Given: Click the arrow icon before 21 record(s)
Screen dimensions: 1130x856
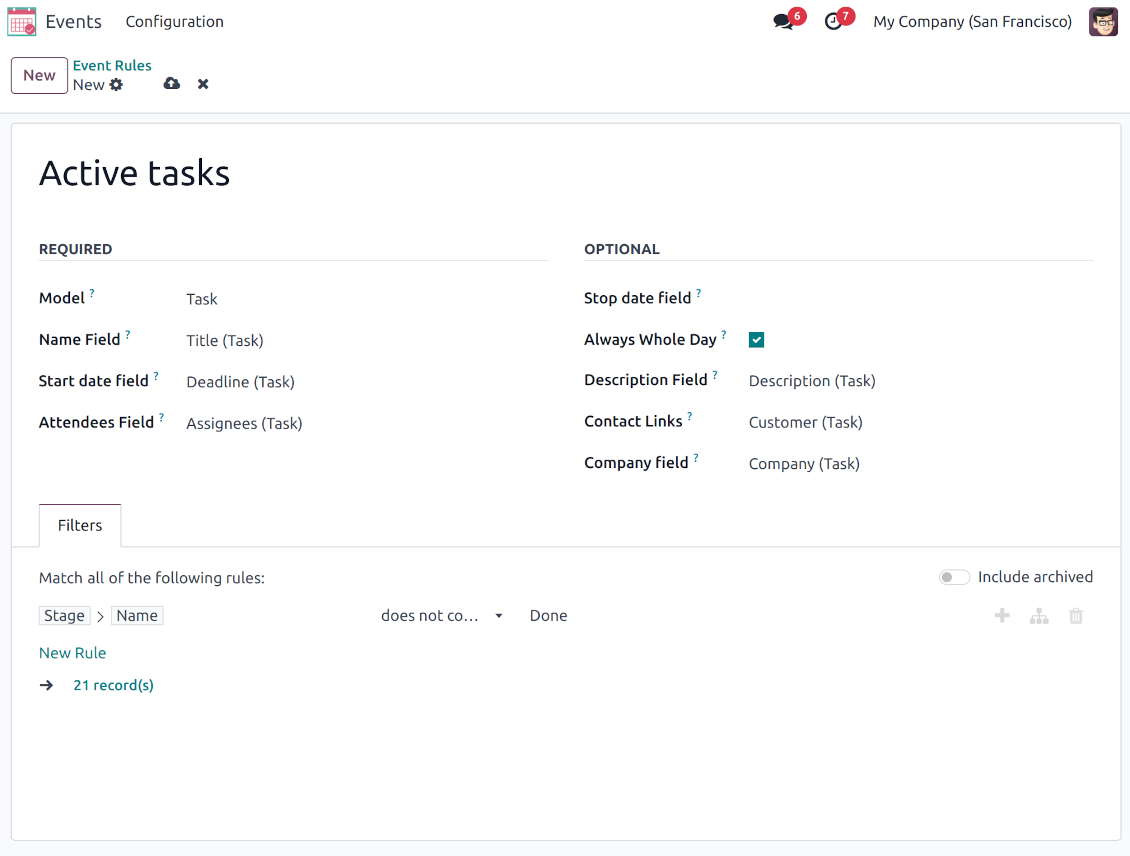Looking at the screenshot, I should click(47, 685).
